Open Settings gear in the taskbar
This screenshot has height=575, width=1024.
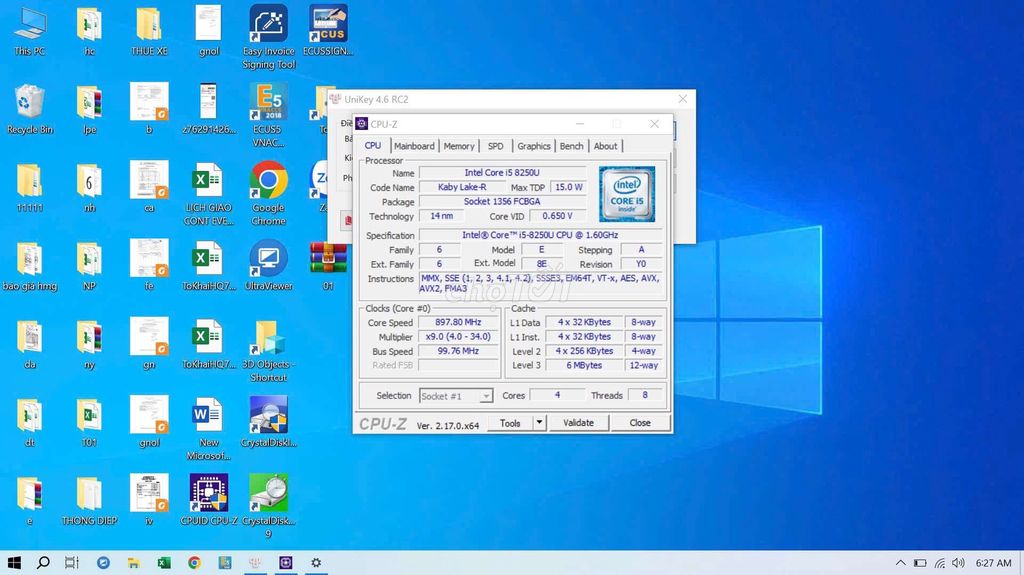[316, 563]
